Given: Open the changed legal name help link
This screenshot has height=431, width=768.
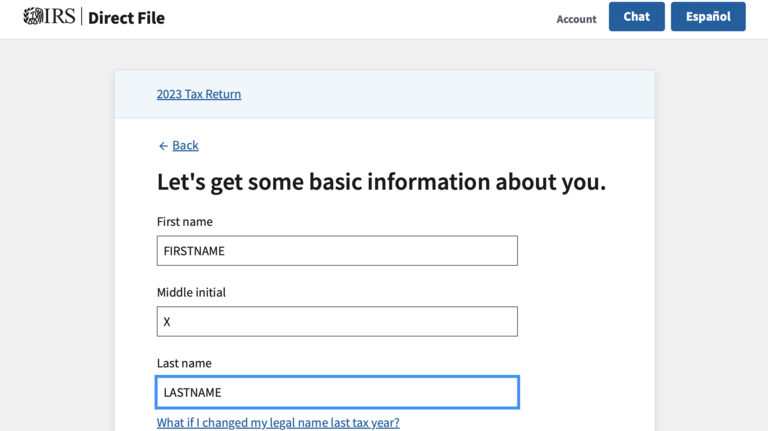Looking at the screenshot, I should click(278, 423).
